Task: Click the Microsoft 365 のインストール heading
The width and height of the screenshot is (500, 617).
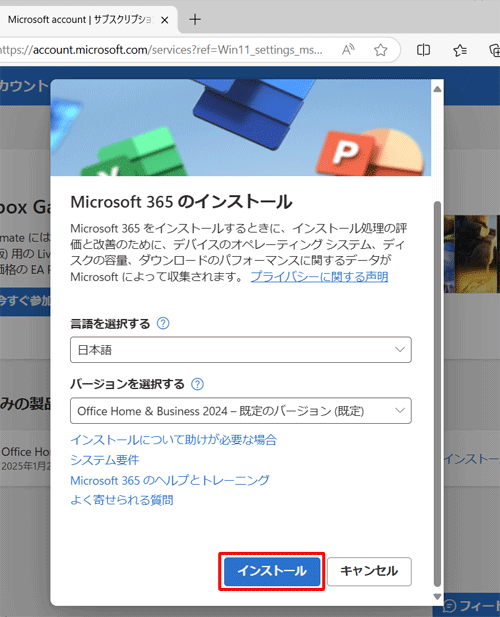Action: [x=181, y=202]
